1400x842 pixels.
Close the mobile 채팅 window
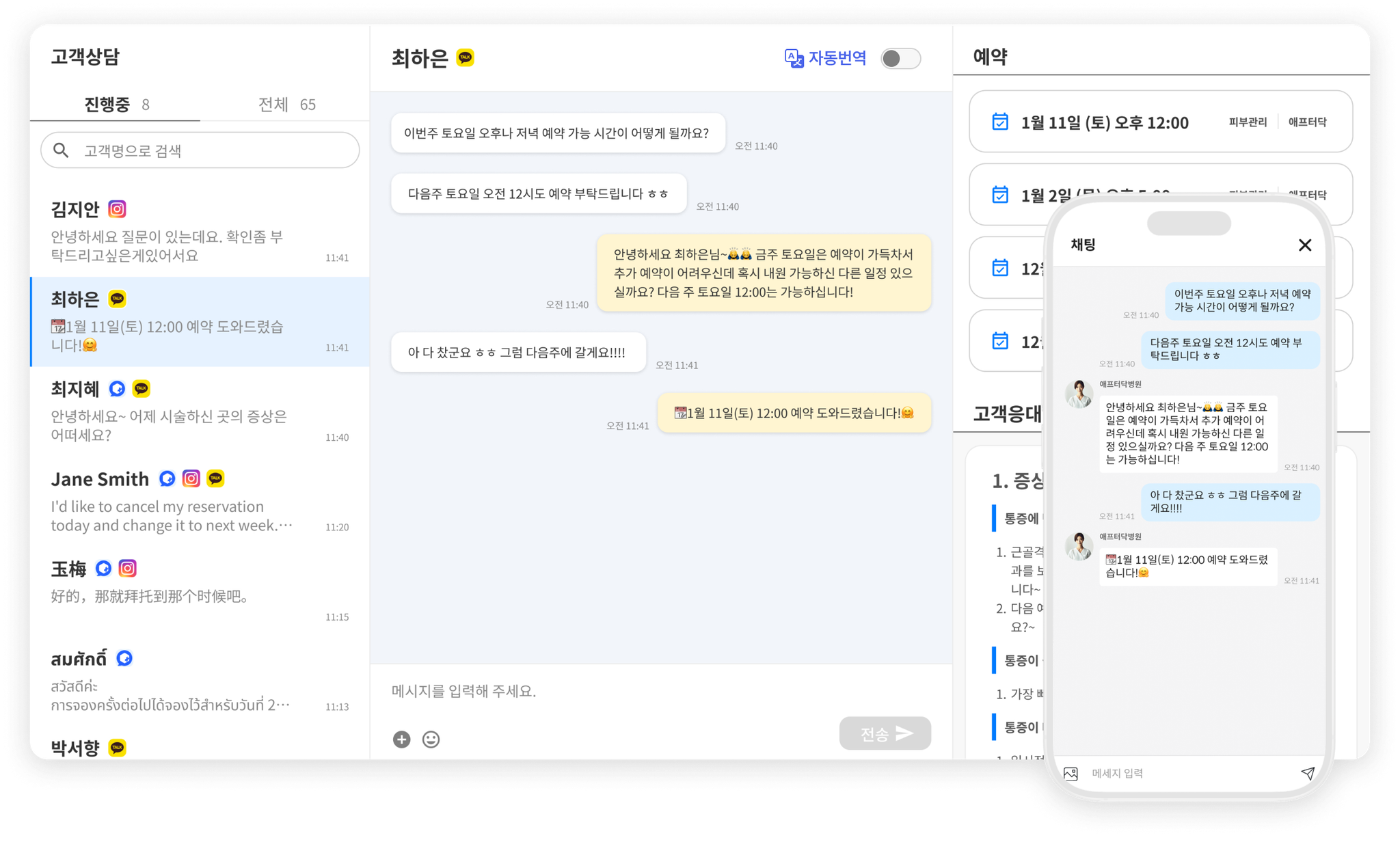coord(1304,245)
